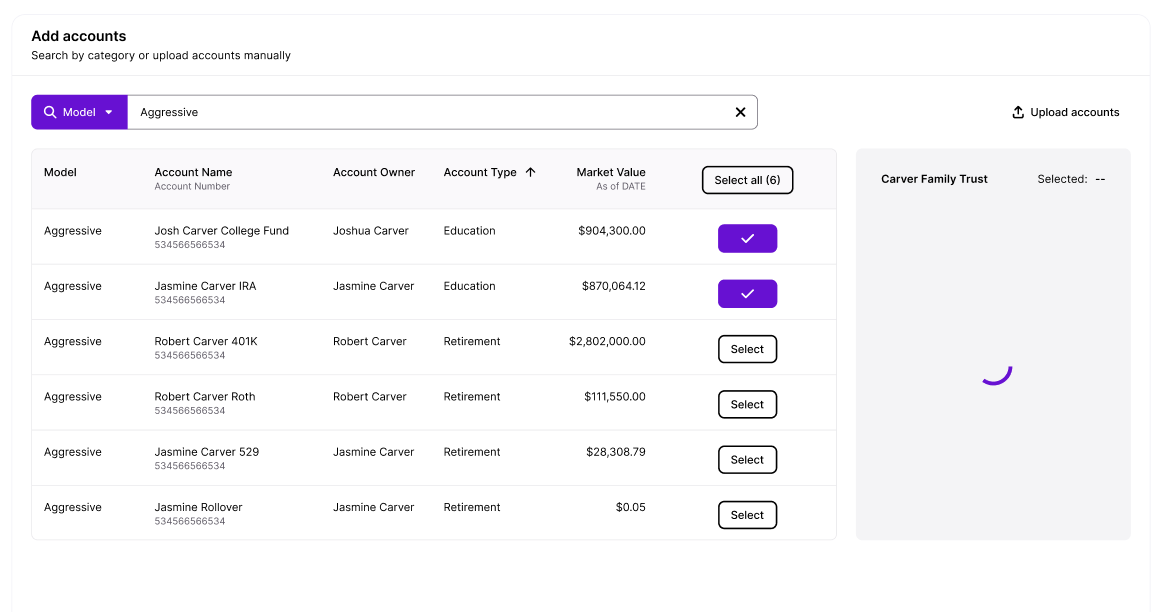1158x612 pixels.
Task: Select the Robert Carver Roth account
Action: tap(747, 405)
